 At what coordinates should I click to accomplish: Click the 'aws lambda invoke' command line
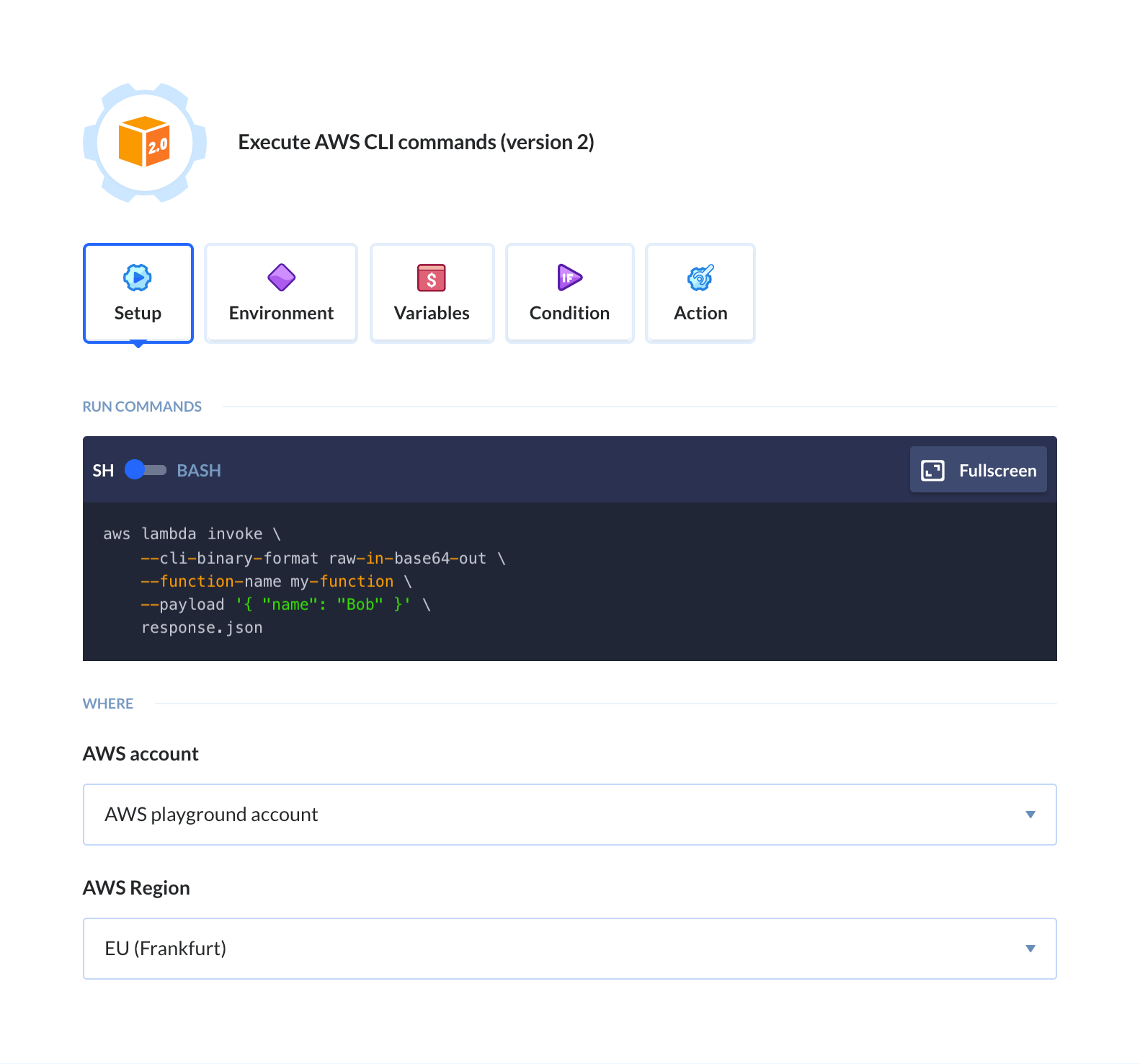tap(192, 534)
